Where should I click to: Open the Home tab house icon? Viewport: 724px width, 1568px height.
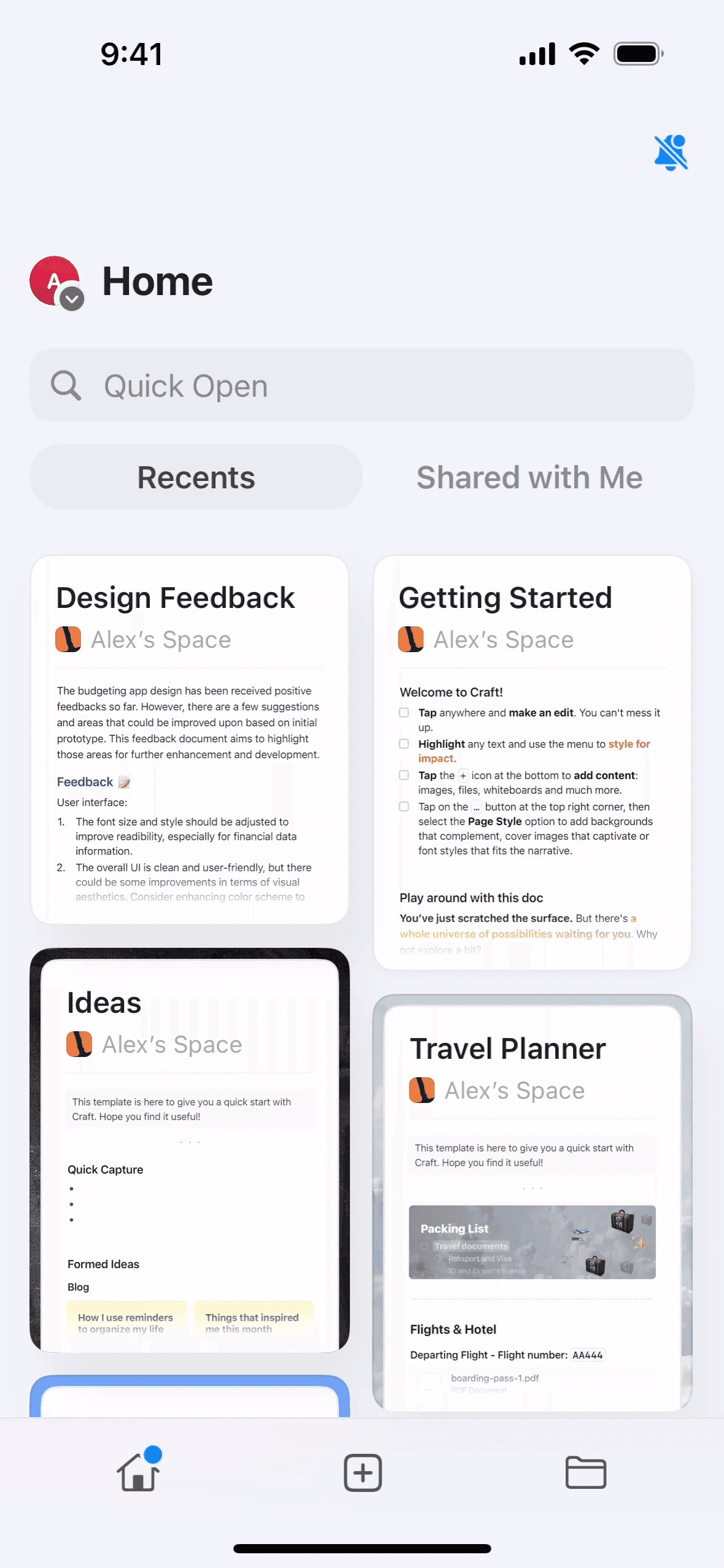coord(139,1470)
